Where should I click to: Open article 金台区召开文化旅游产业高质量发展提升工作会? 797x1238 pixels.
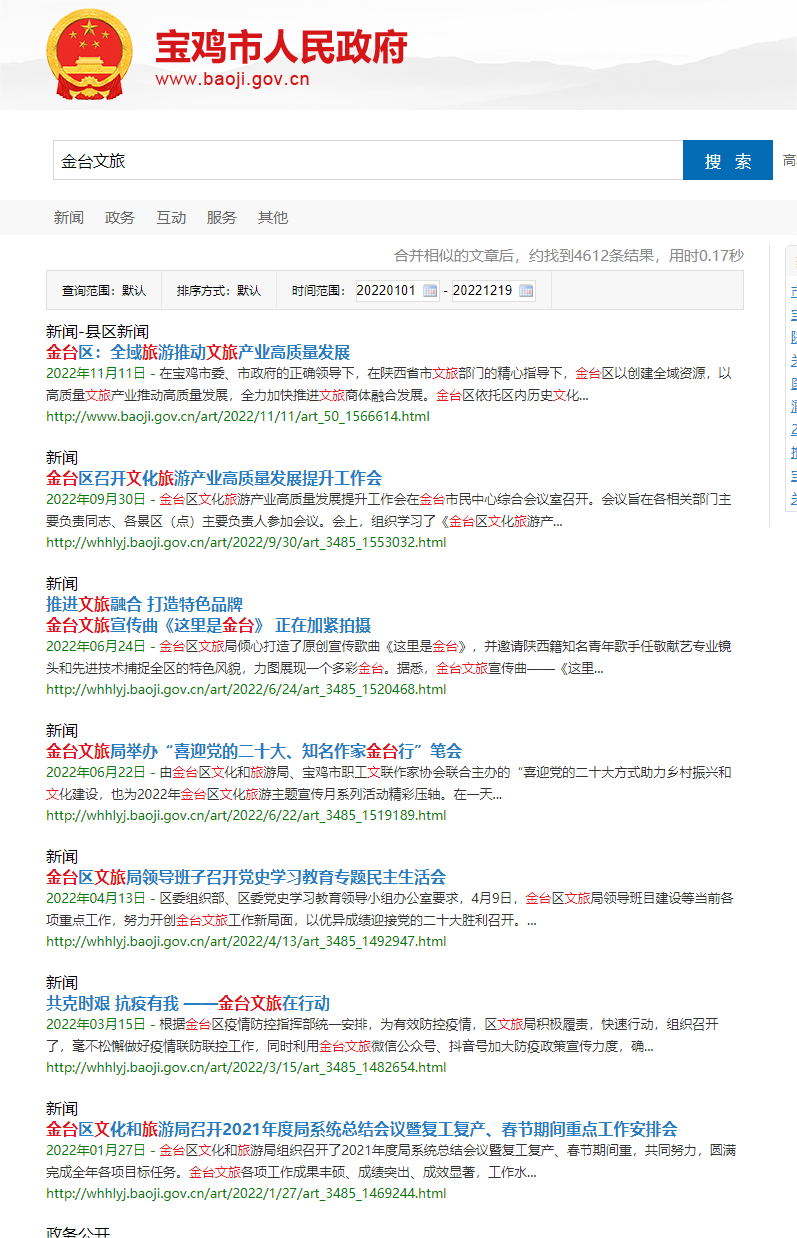214,478
